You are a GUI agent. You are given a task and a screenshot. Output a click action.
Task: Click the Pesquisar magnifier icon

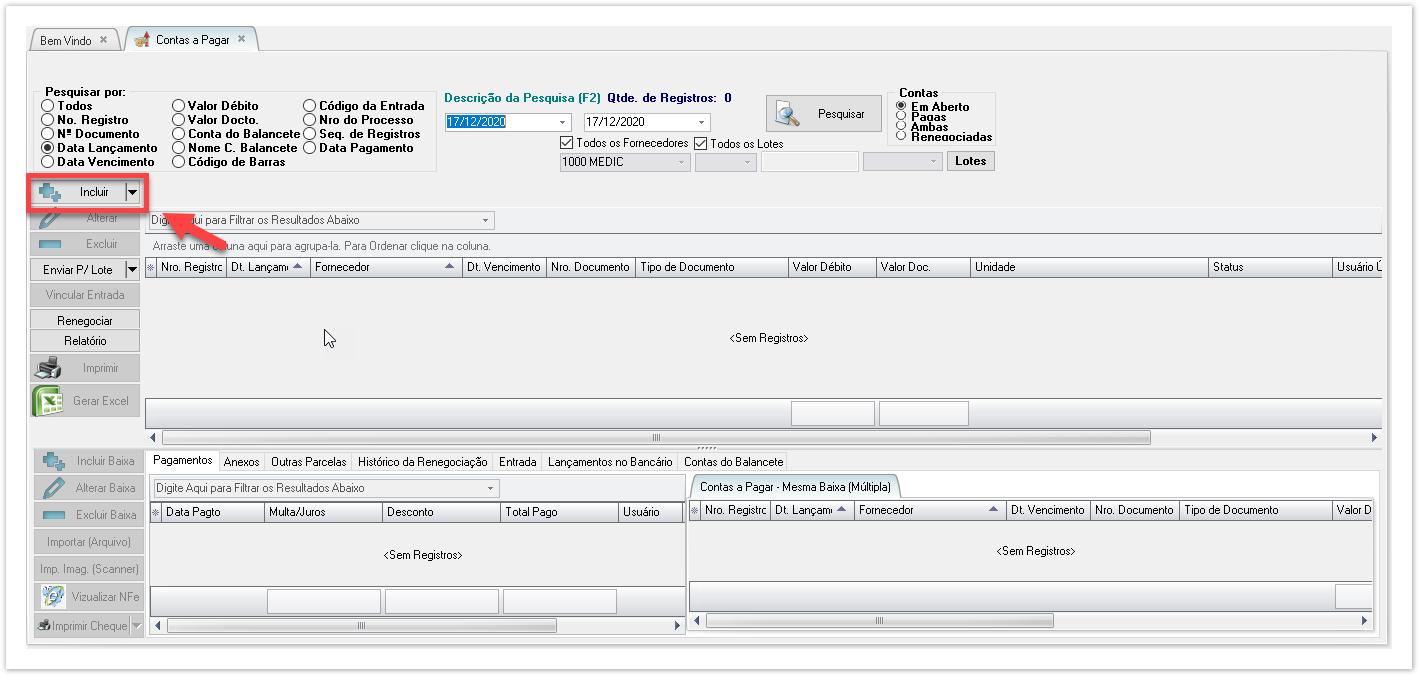[x=788, y=114]
